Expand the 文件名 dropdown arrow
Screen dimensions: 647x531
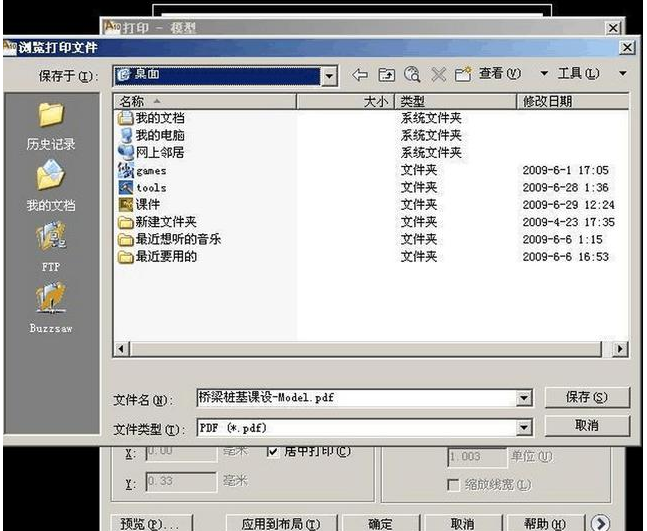pyautogui.click(x=523, y=398)
